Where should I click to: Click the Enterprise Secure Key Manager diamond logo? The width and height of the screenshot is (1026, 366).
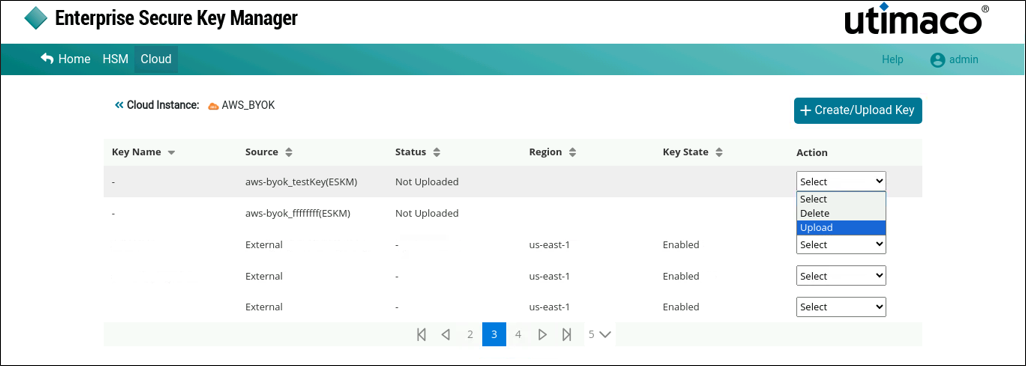(36, 18)
